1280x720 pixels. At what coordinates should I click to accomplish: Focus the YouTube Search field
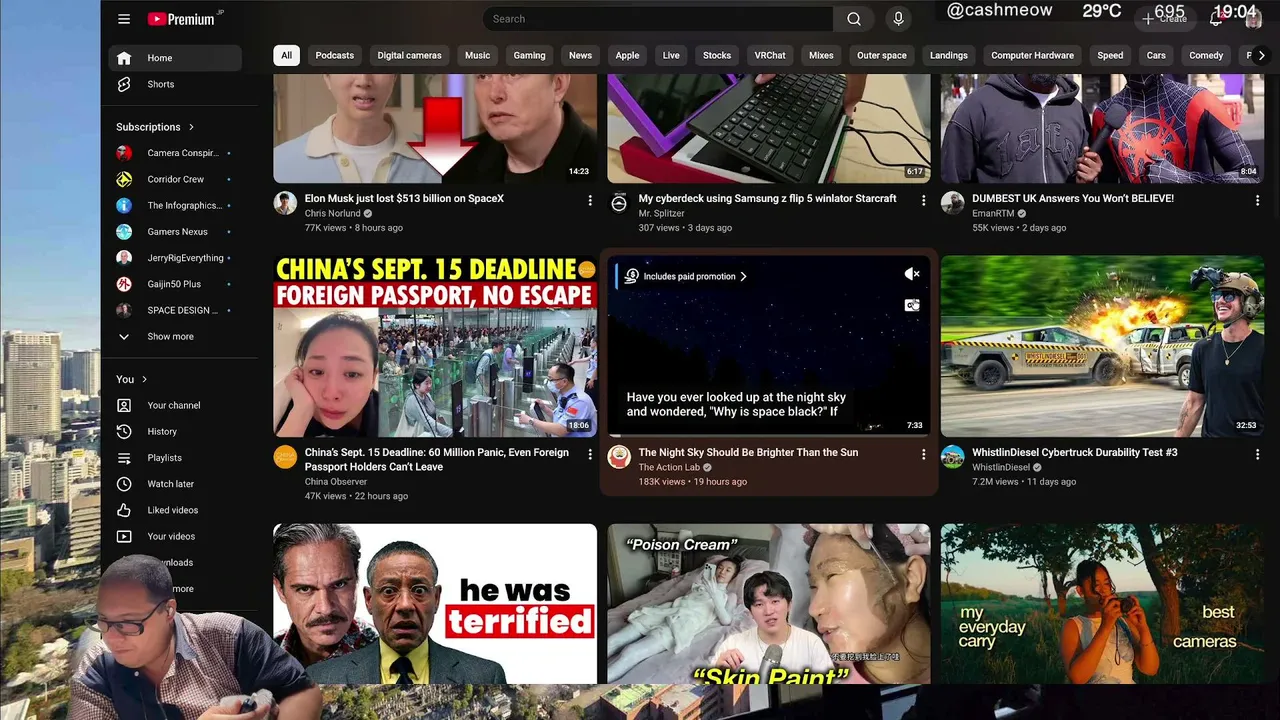pyautogui.click(x=658, y=19)
